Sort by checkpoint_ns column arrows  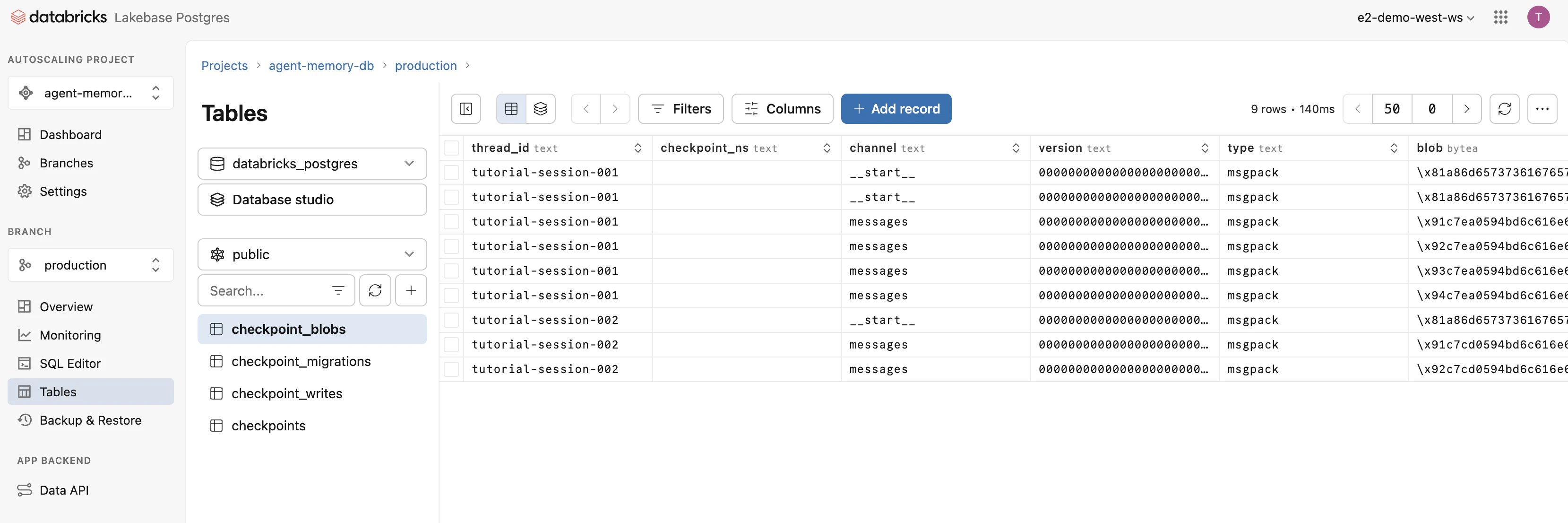pos(827,148)
